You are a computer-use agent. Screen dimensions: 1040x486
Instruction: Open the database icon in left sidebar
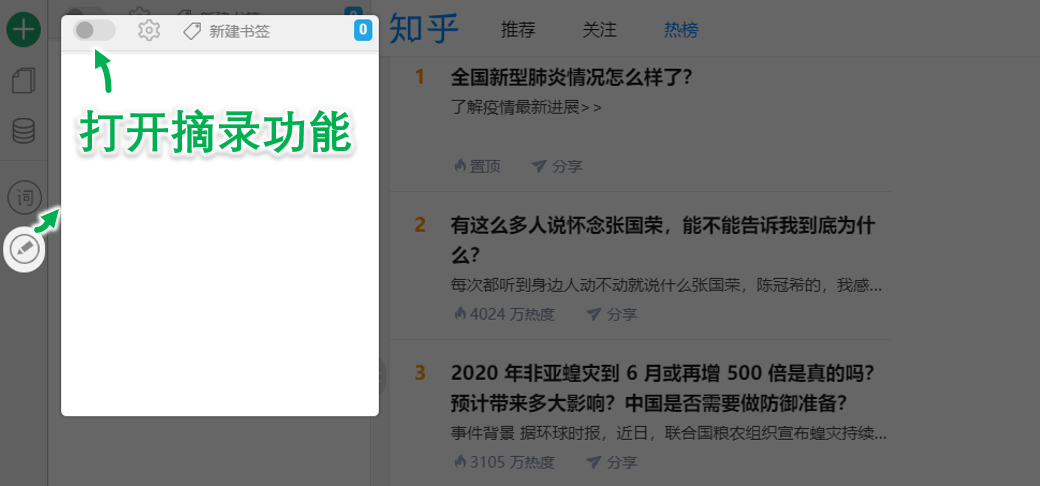[x=23, y=131]
